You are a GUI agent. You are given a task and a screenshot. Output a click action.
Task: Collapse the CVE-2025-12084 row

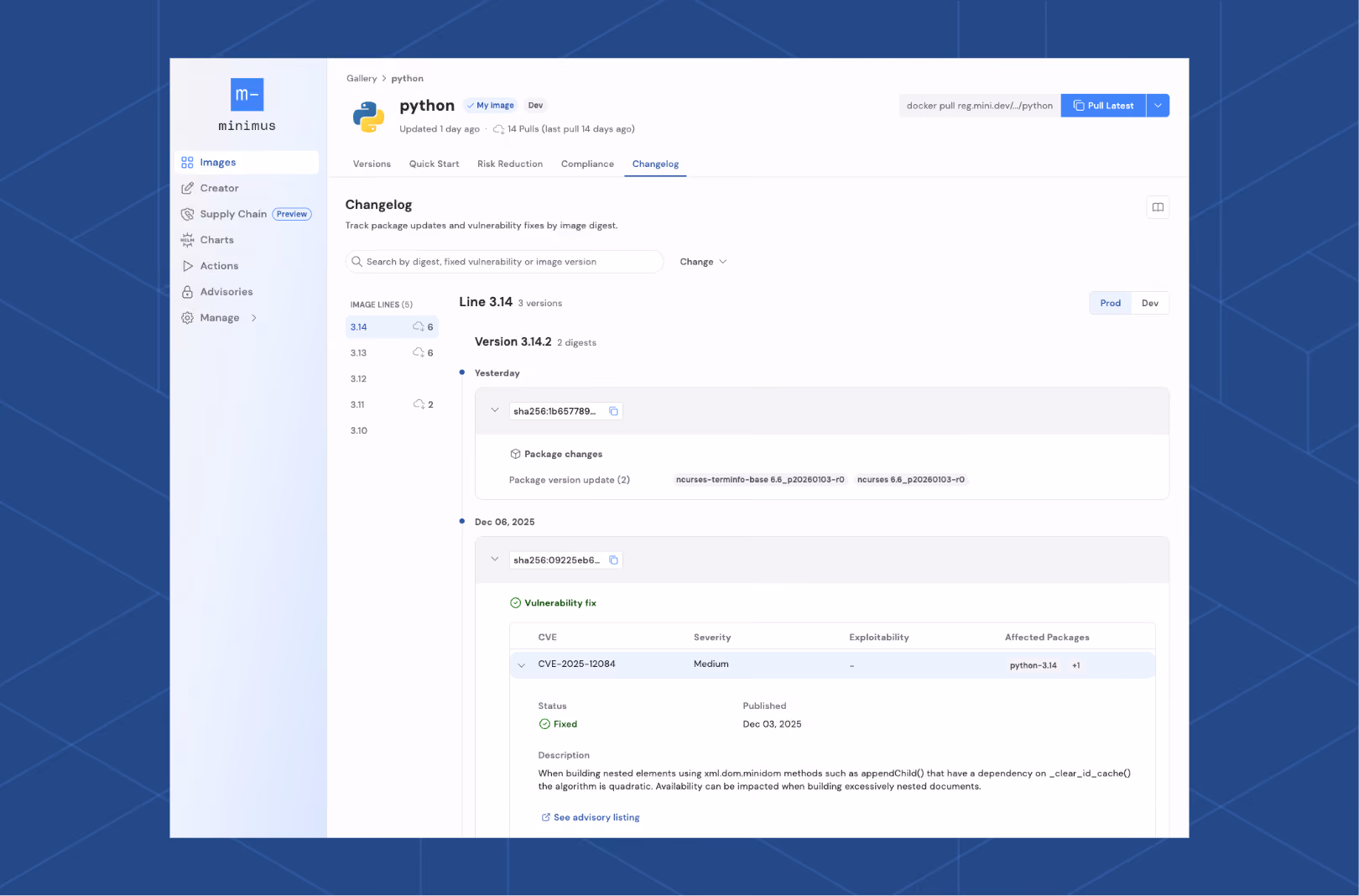(x=521, y=665)
